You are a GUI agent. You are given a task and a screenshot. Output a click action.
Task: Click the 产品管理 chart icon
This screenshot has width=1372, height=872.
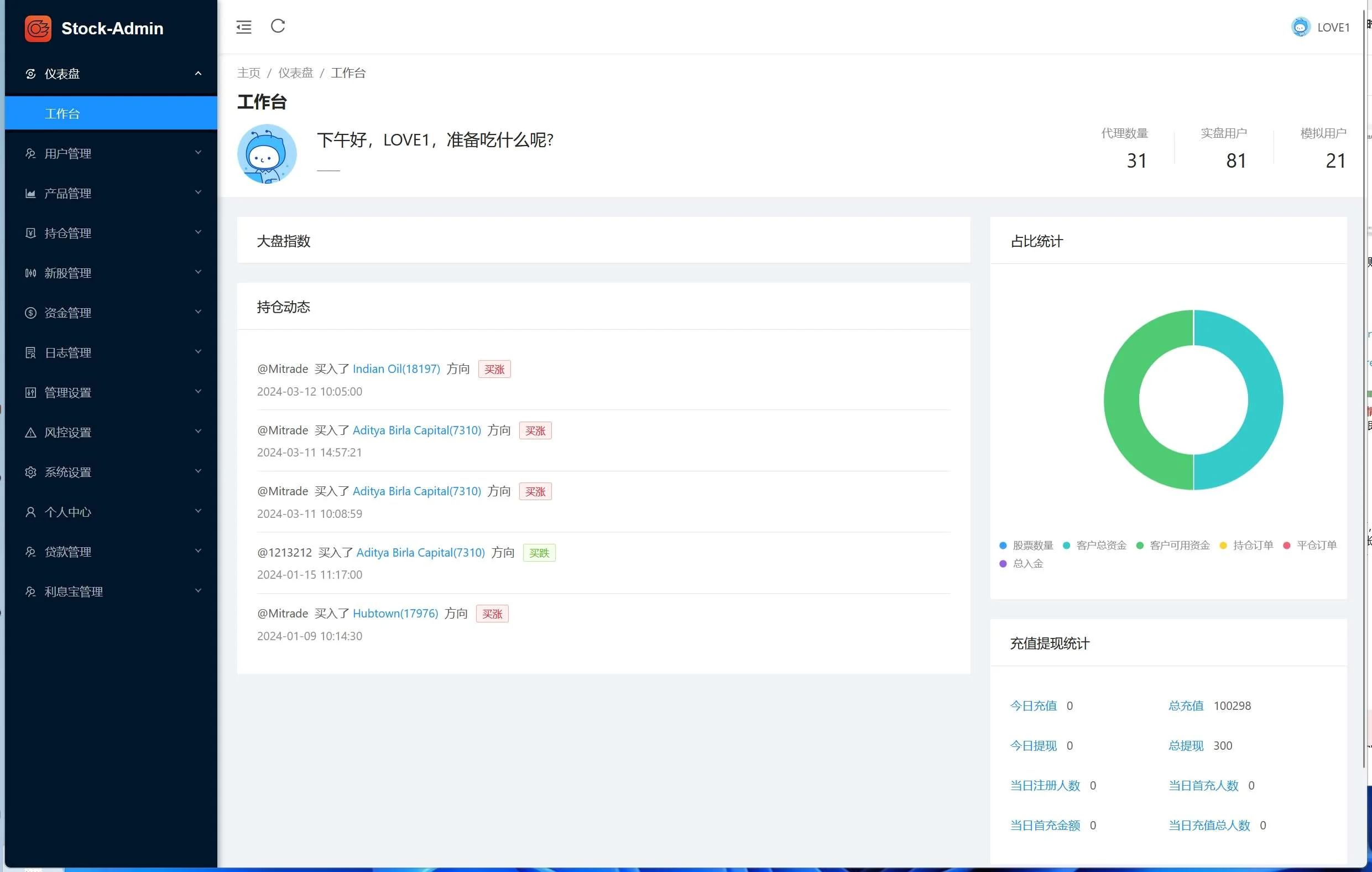pyautogui.click(x=31, y=193)
